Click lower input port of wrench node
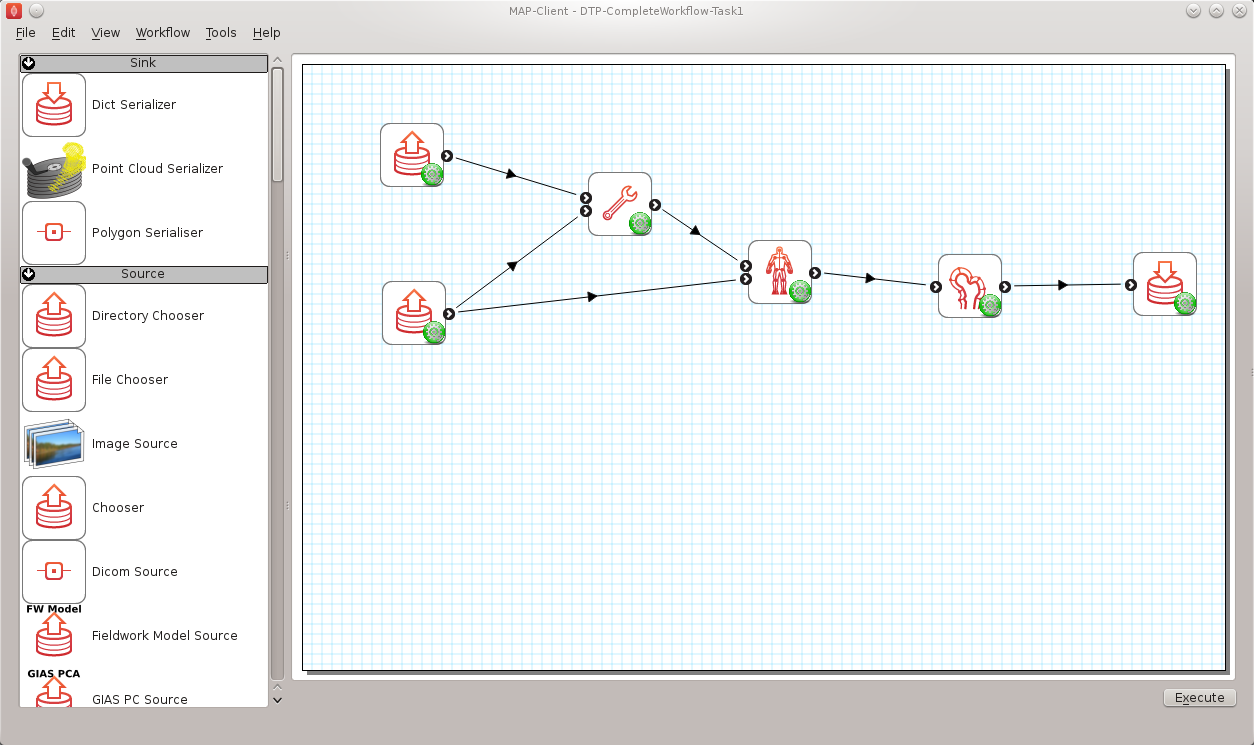 [586, 211]
